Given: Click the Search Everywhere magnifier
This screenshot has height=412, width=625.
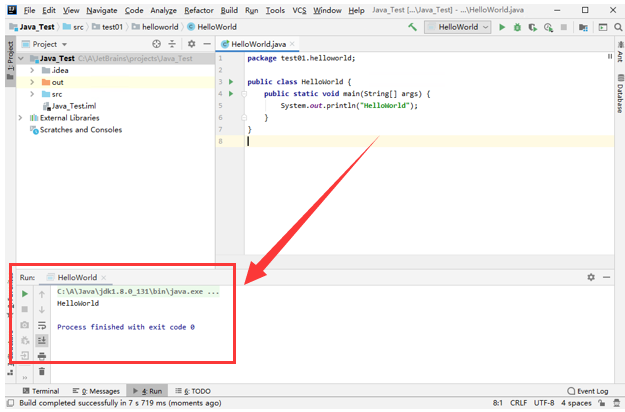Looking at the screenshot, I should coord(618,27).
